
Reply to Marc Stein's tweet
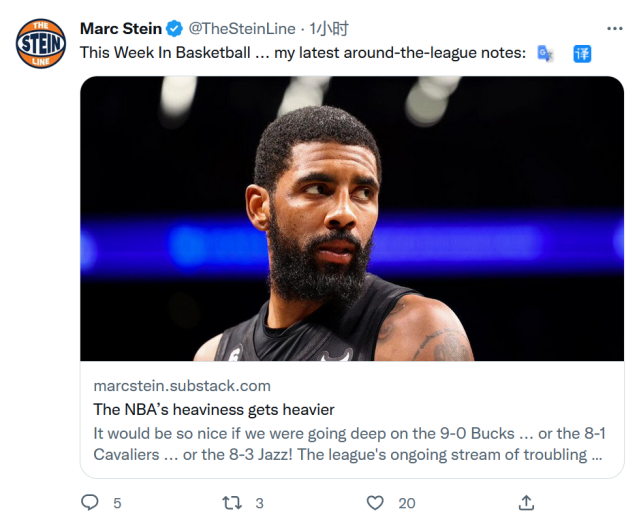[90, 503]
